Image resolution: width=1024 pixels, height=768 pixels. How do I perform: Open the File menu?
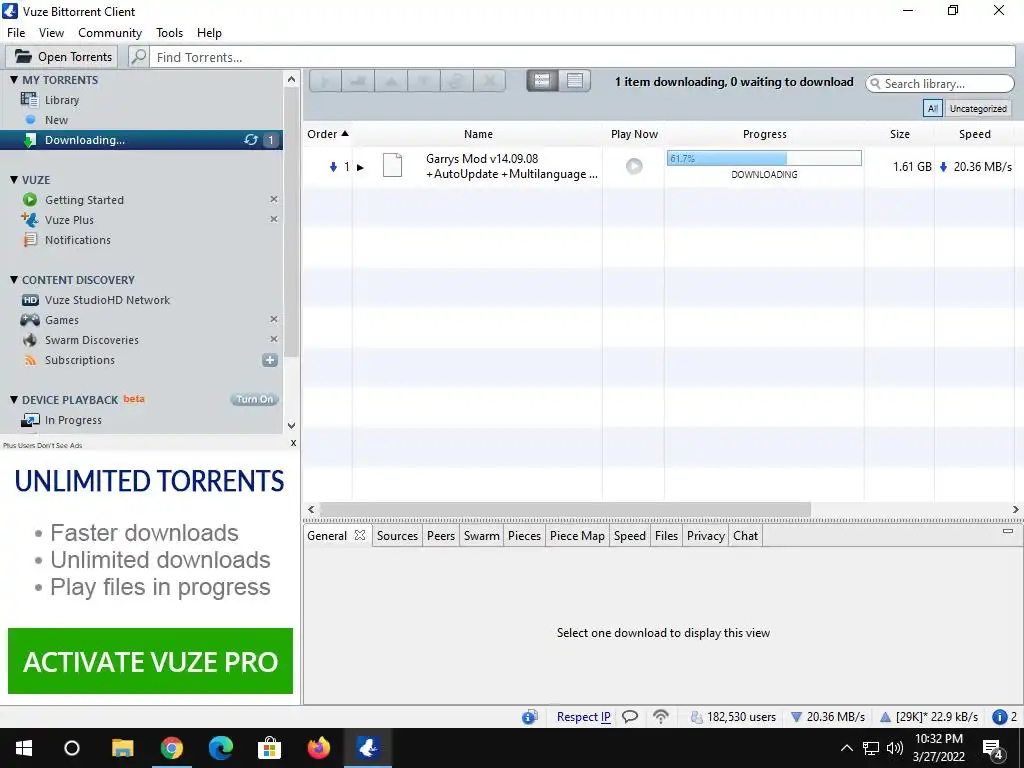16,33
